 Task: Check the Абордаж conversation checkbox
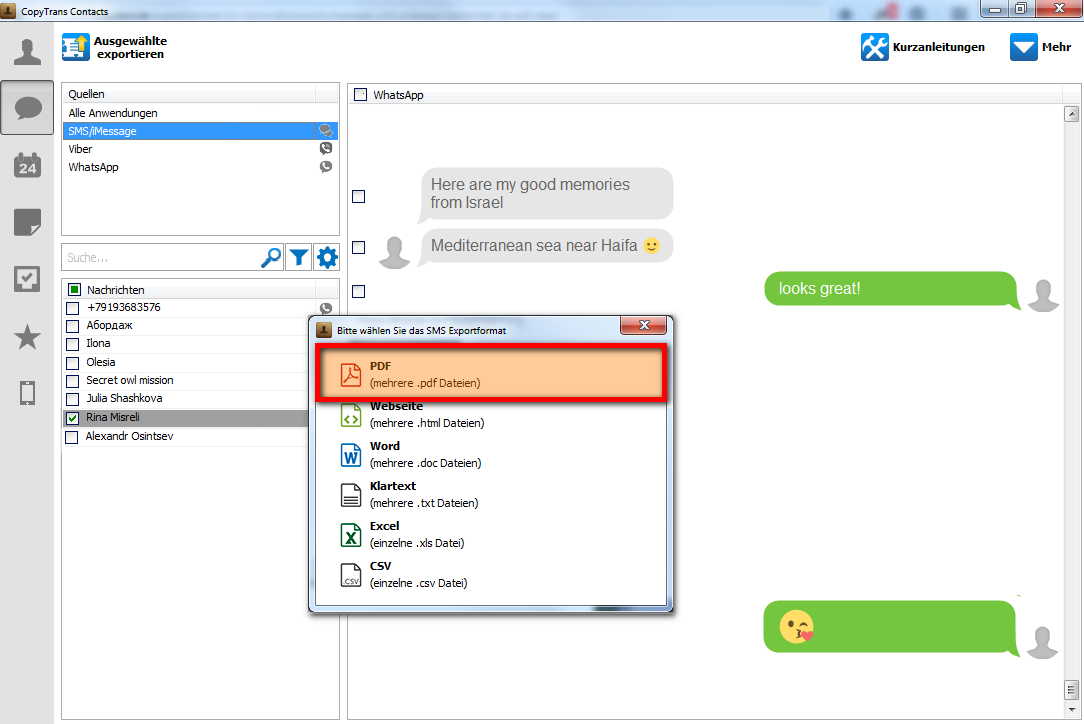click(x=73, y=326)
